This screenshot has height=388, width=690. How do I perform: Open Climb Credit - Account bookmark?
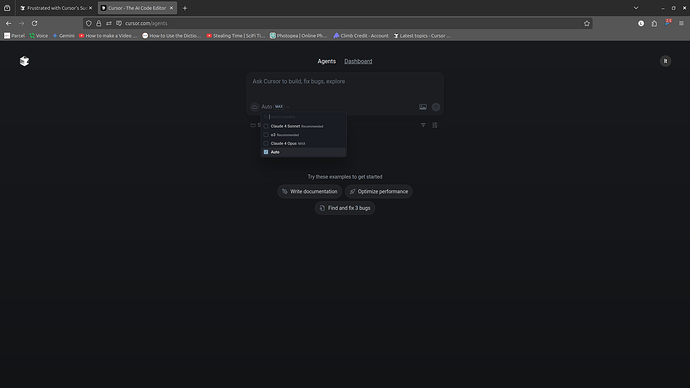tap(361, 36)
